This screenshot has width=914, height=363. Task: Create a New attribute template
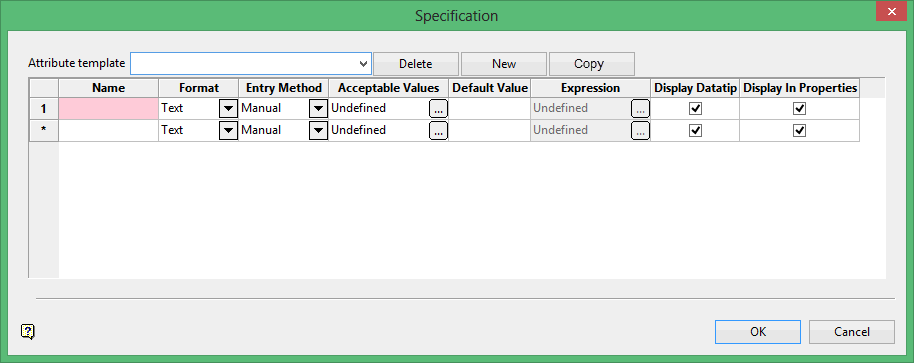tap(504, 64)
